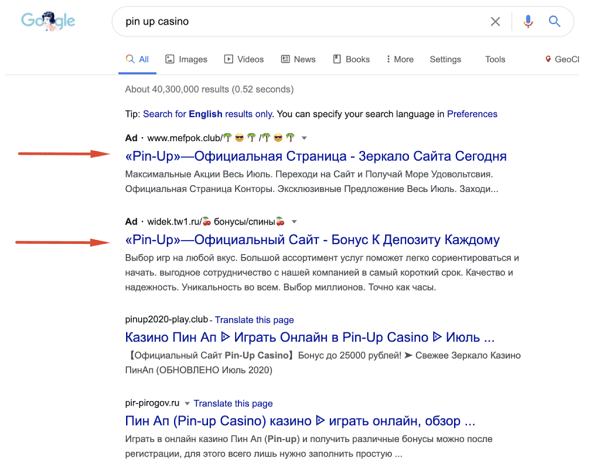Open the widek.tw1.ru Pin-Up ad headline
This screenshot has width=600, height=470.
312,240
